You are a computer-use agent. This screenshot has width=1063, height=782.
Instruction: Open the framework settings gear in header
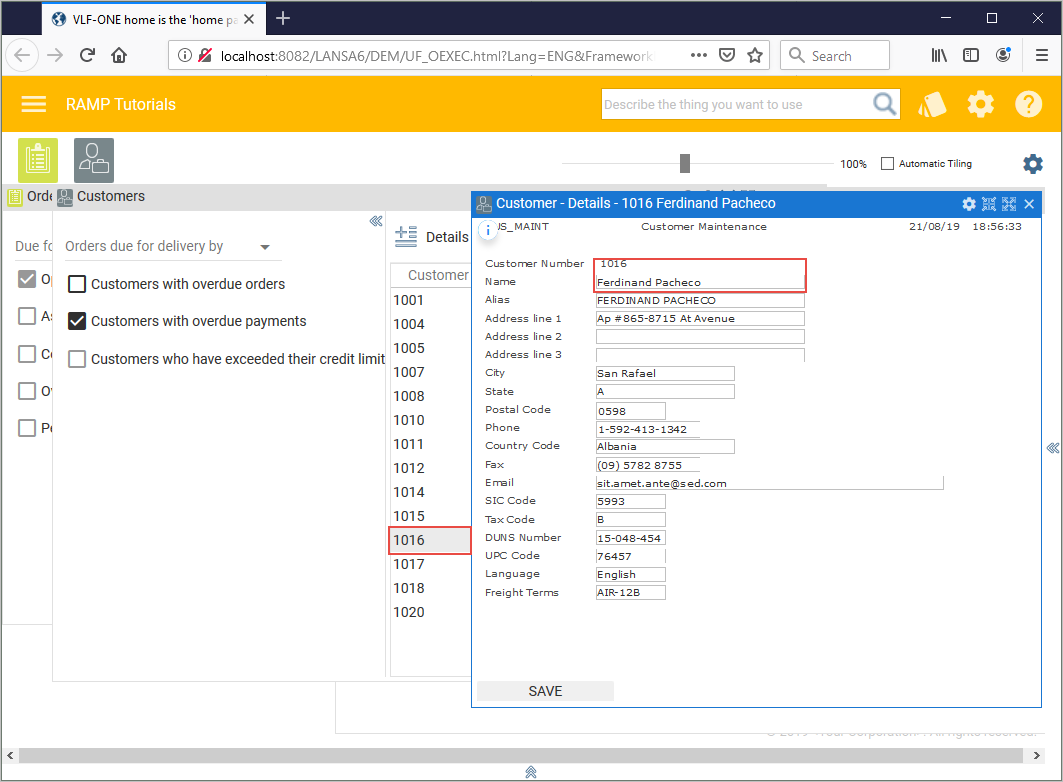[981, 104]
